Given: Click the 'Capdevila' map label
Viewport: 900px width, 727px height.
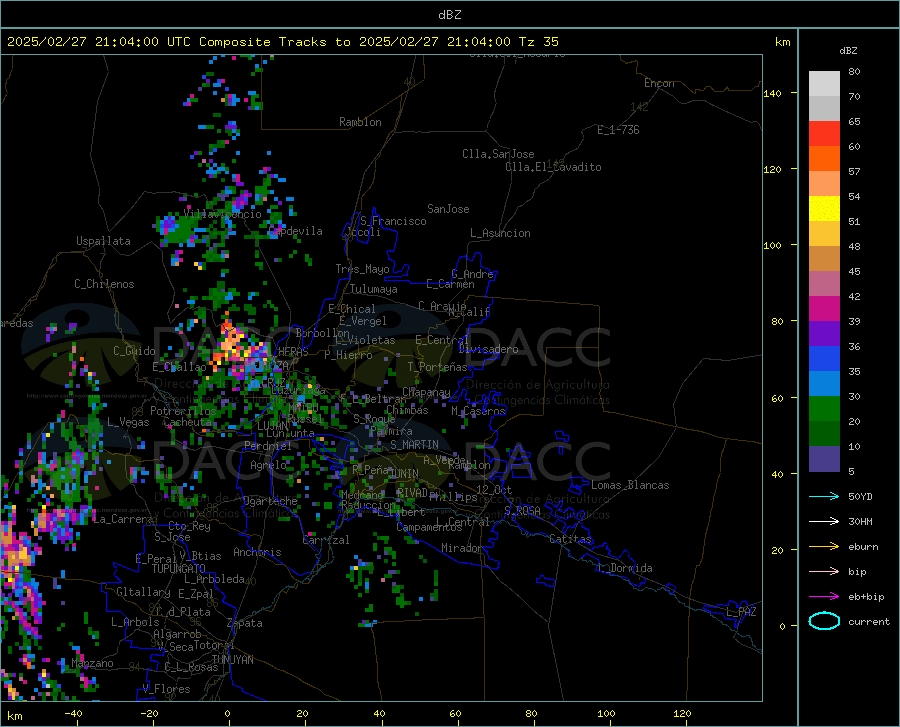Looking at the screenshot, I should pyautogui.click(x=295, y=231).
